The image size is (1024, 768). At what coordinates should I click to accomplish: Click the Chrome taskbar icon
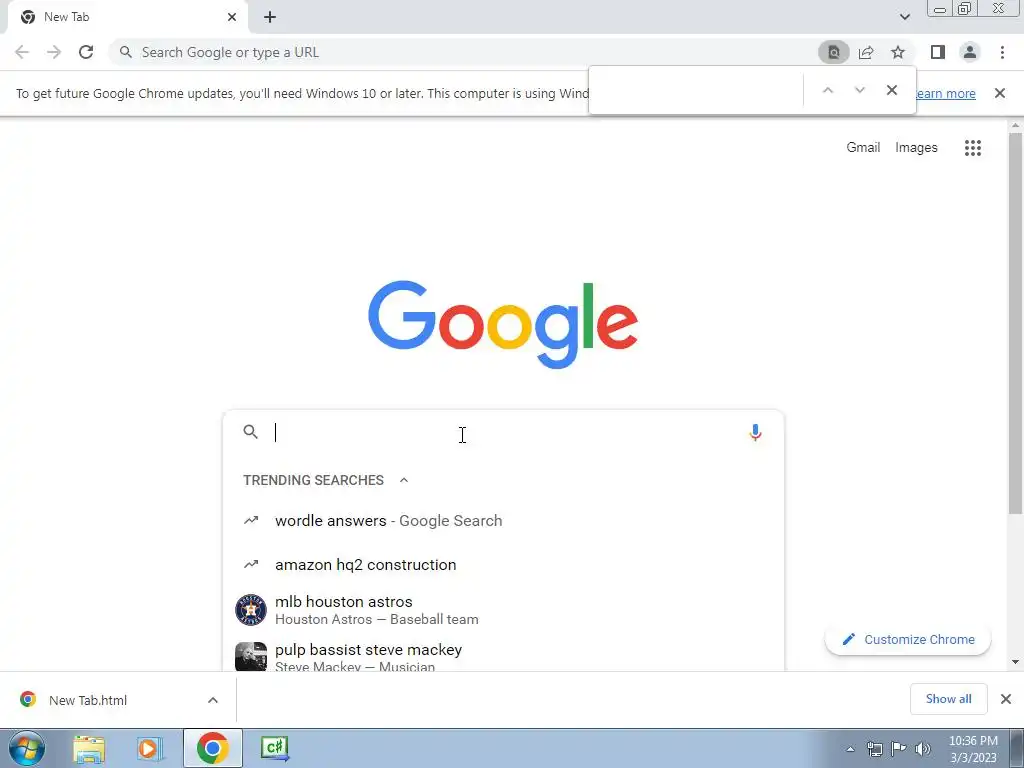click(x=212, y=748)
